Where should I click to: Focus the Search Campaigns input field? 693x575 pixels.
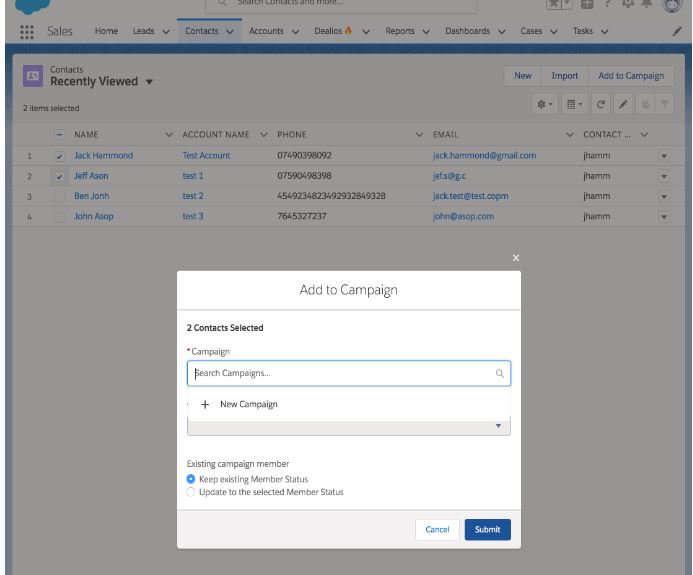340,374
